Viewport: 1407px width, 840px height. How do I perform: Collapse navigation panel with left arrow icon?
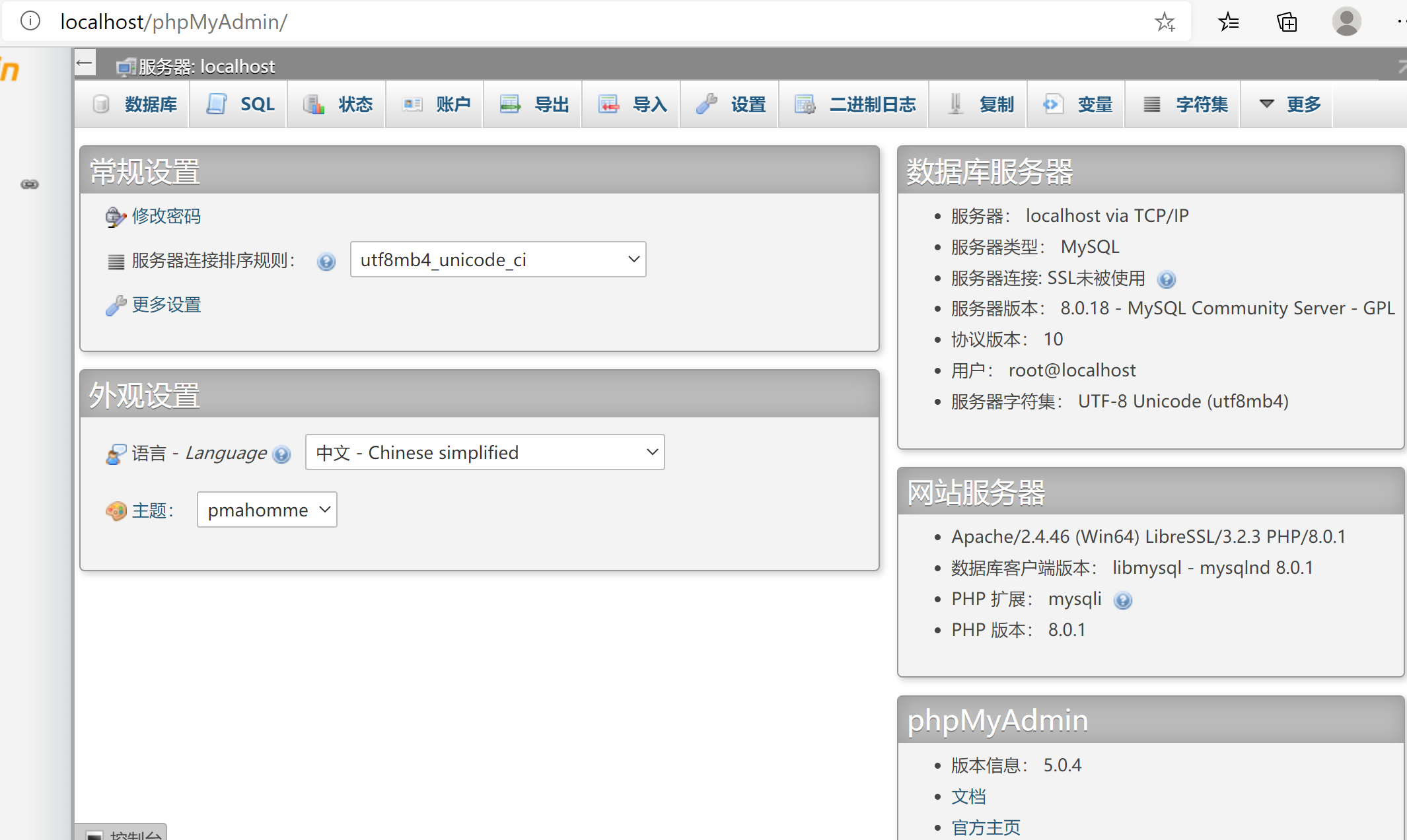(85, 64)
